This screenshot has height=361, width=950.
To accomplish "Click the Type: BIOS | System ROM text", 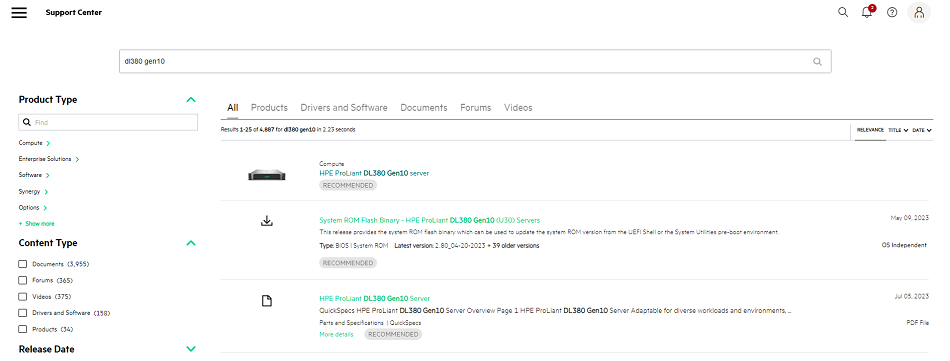I will coord(354,246).
